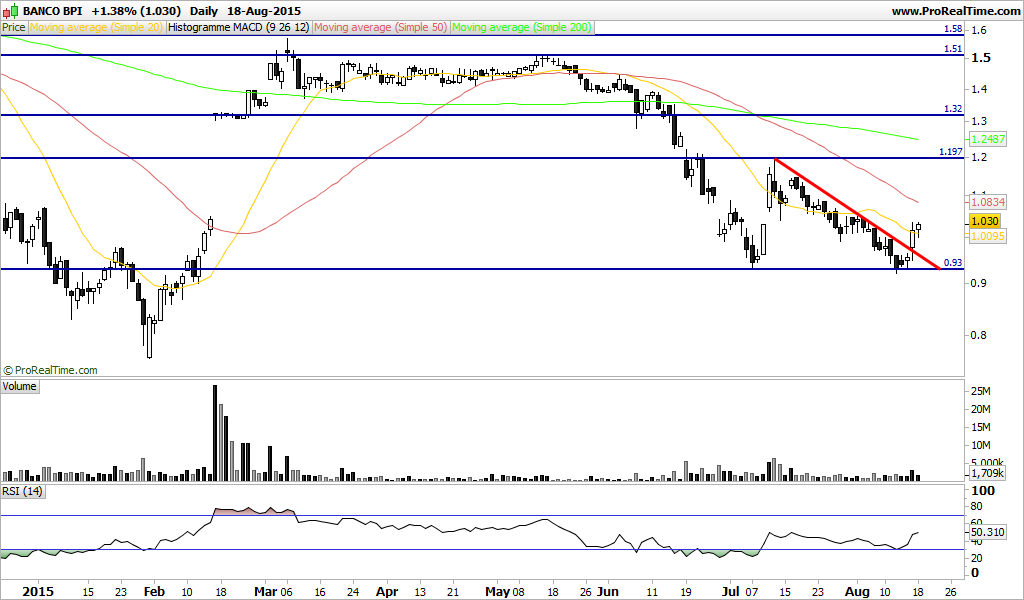The width and height of the screenshot is (1024, 600).
Task: Click the Apr month label on time axis
Action: tap(387, 592)
